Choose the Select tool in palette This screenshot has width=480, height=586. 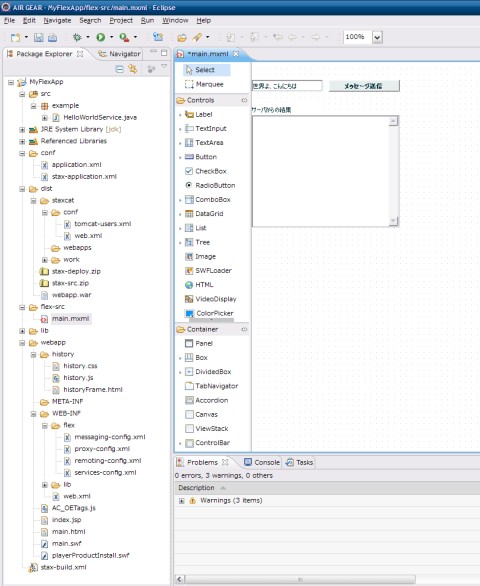pyautogui.click(x=206, y=70)
